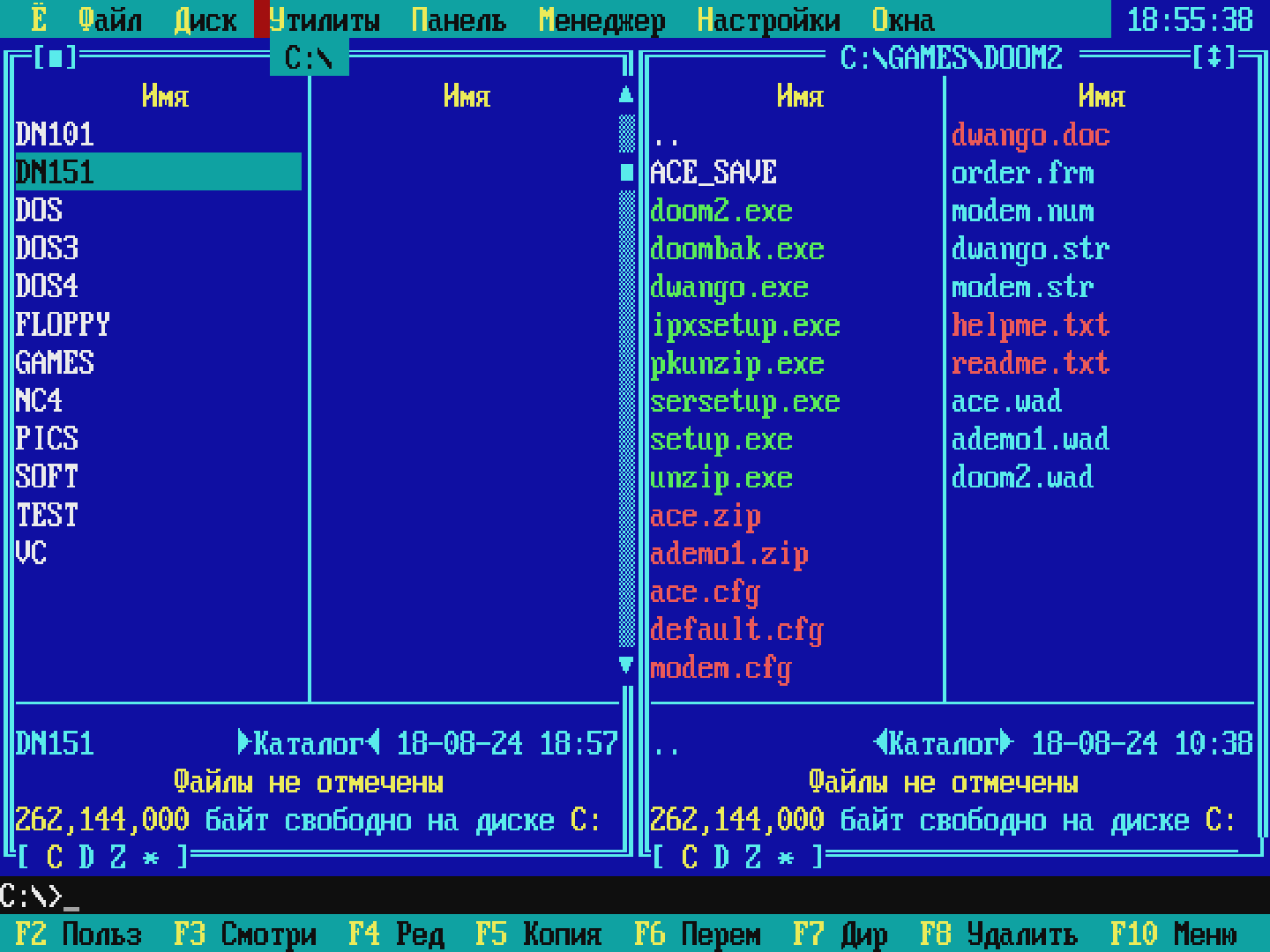Screen dimensions: 1270x952
Task: Click the [↕] icon on the right panel border
Action: pos(1215,58)
